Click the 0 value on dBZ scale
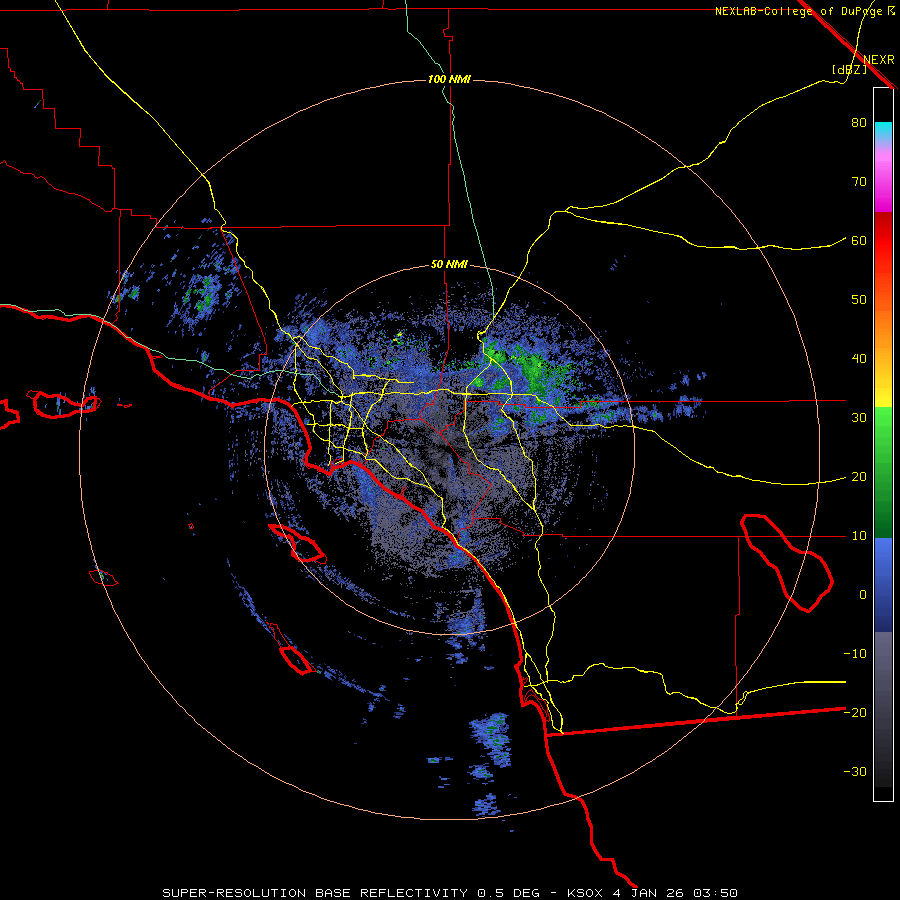The width and height of the screenshot is (900, 900). 863,595
